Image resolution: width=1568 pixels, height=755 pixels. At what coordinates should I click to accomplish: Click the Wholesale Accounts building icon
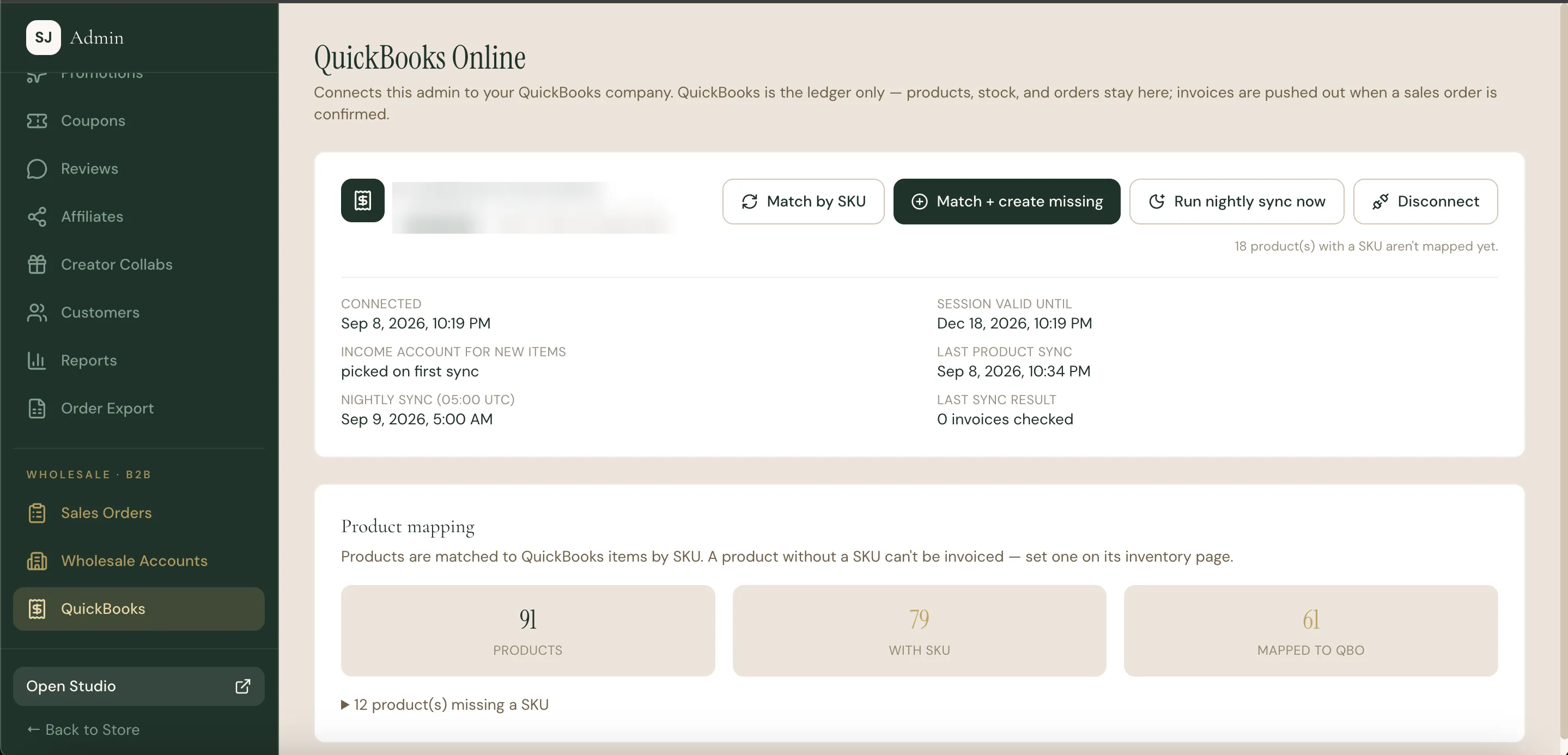(37, 561)
